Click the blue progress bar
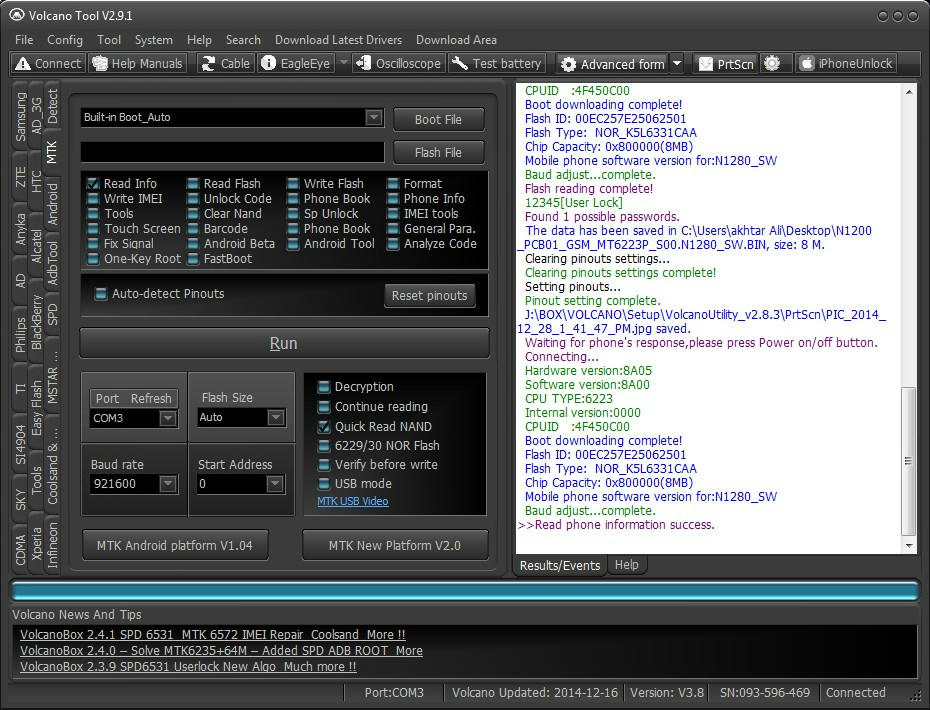This screenshot has height=710, width=930. [465, 591]
